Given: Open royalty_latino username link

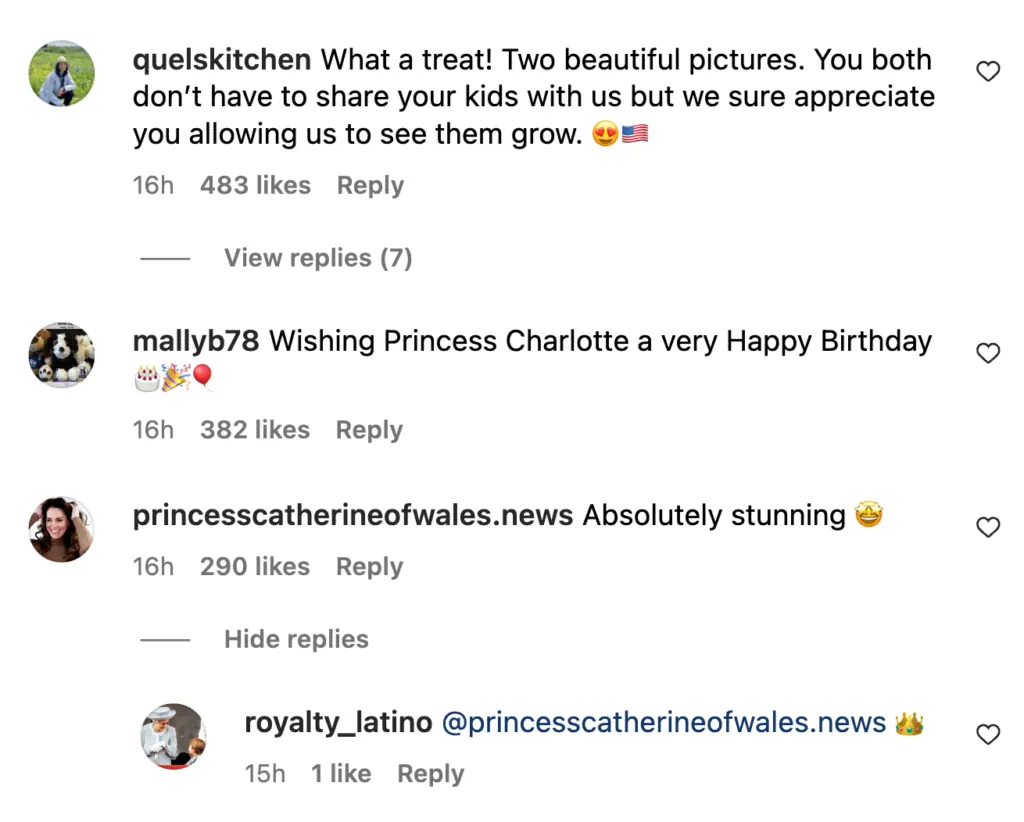Looking at the screenshot, I should (338, 723).
